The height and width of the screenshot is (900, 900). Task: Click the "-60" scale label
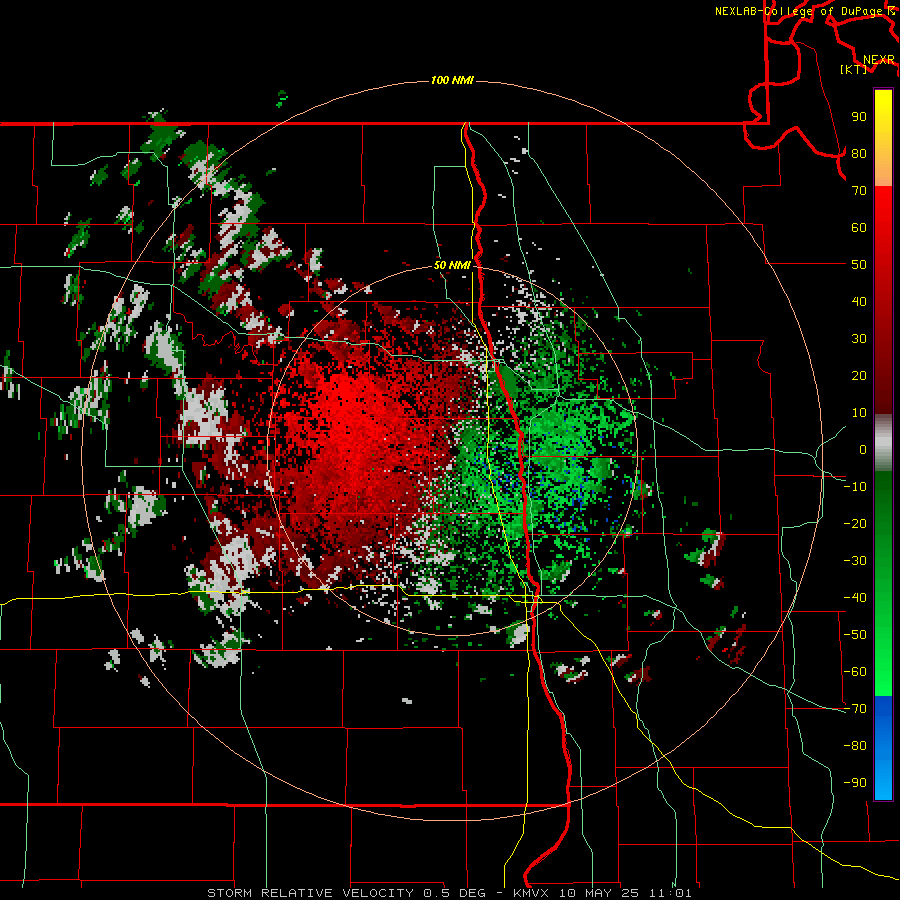[x=855, y=672]
